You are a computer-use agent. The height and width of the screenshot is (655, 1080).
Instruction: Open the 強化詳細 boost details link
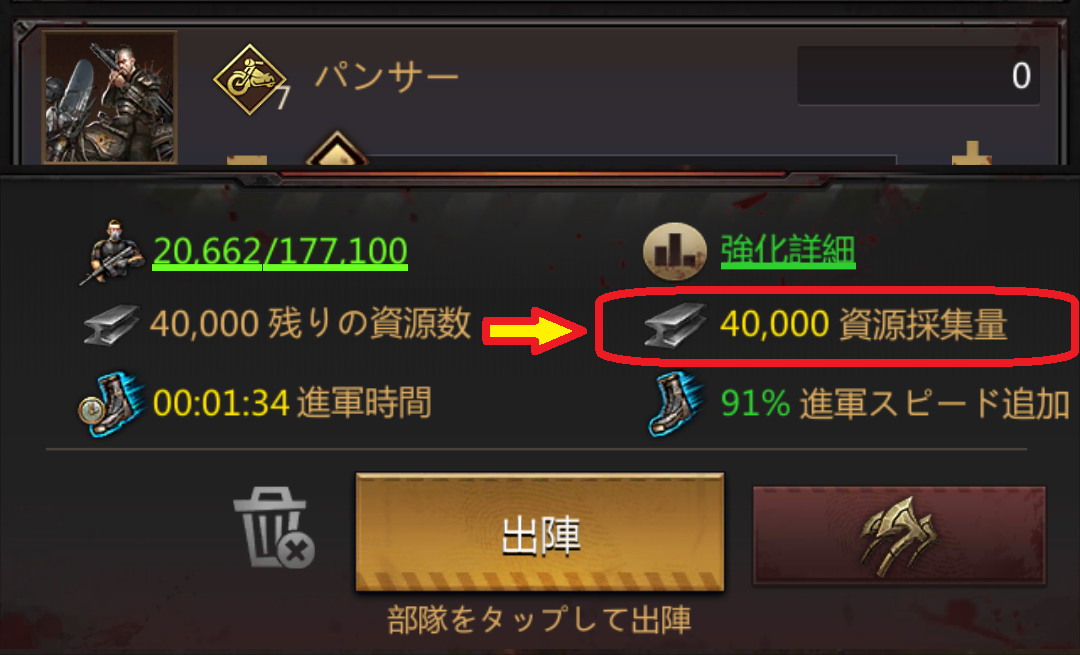(x=788, y=250)
